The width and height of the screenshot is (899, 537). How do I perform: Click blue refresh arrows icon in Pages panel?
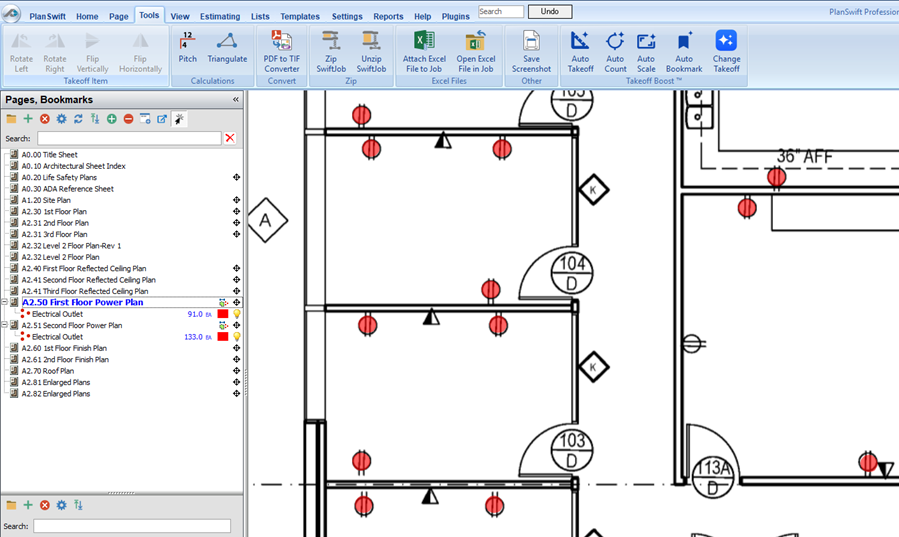click(x=78, y=119)
